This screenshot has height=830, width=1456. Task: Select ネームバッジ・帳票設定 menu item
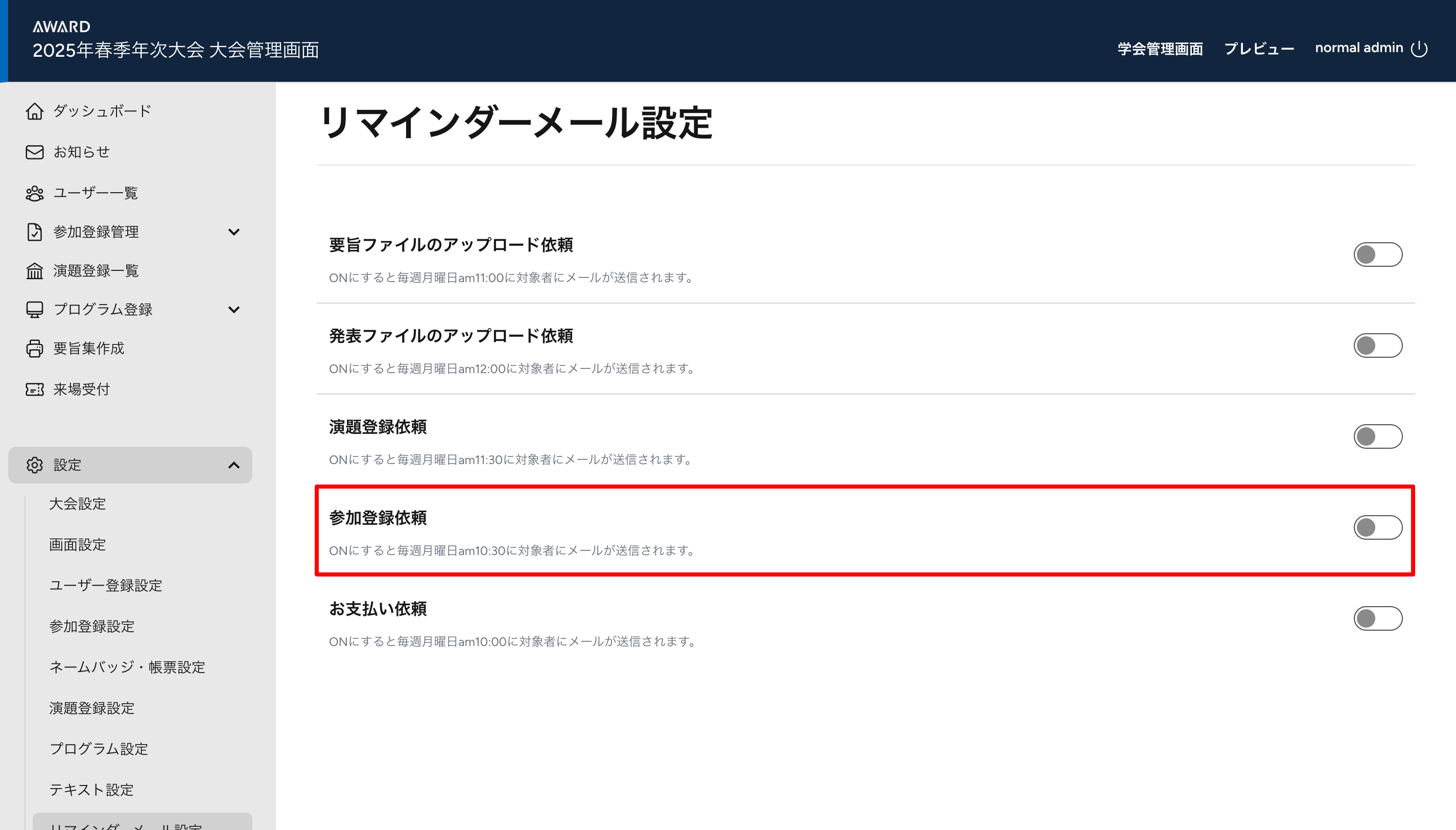127,667
